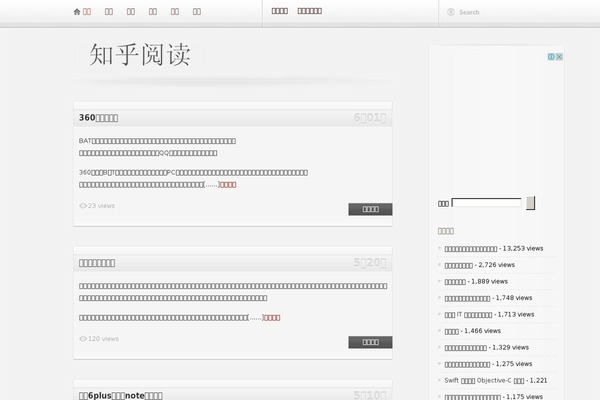Click dark button in the 23 views post
Image resolution: width=600 pixels, height=400 pixels.
[x=370, y=209]
